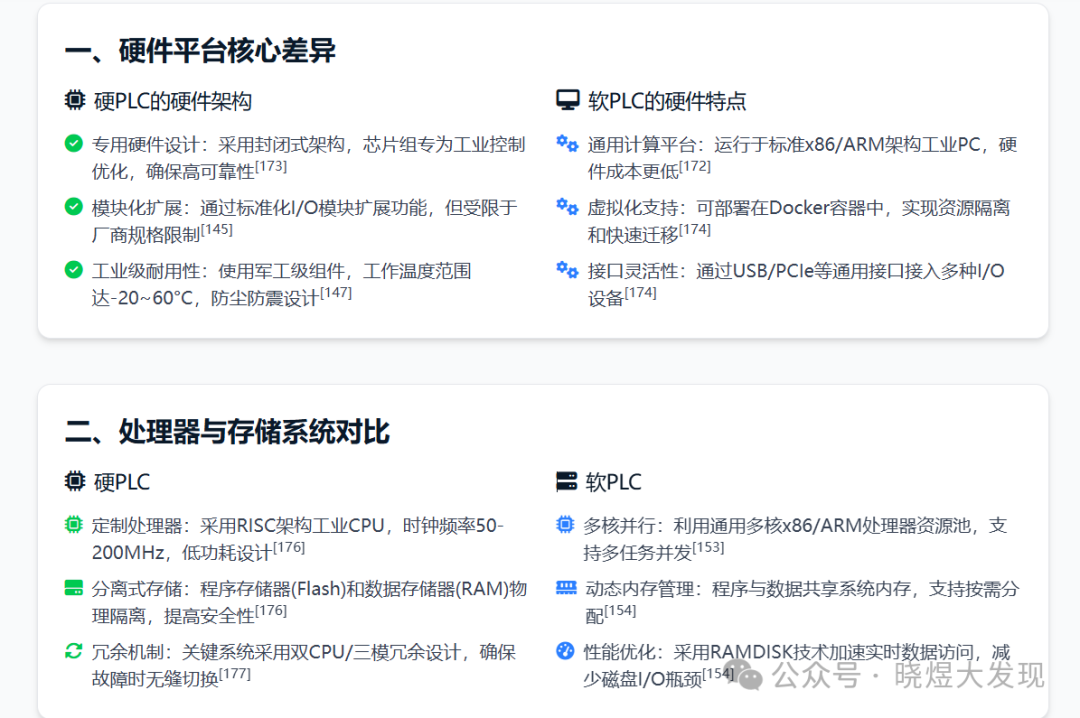Click green check icon next to 模块化扩展

(x=74, y=207)
